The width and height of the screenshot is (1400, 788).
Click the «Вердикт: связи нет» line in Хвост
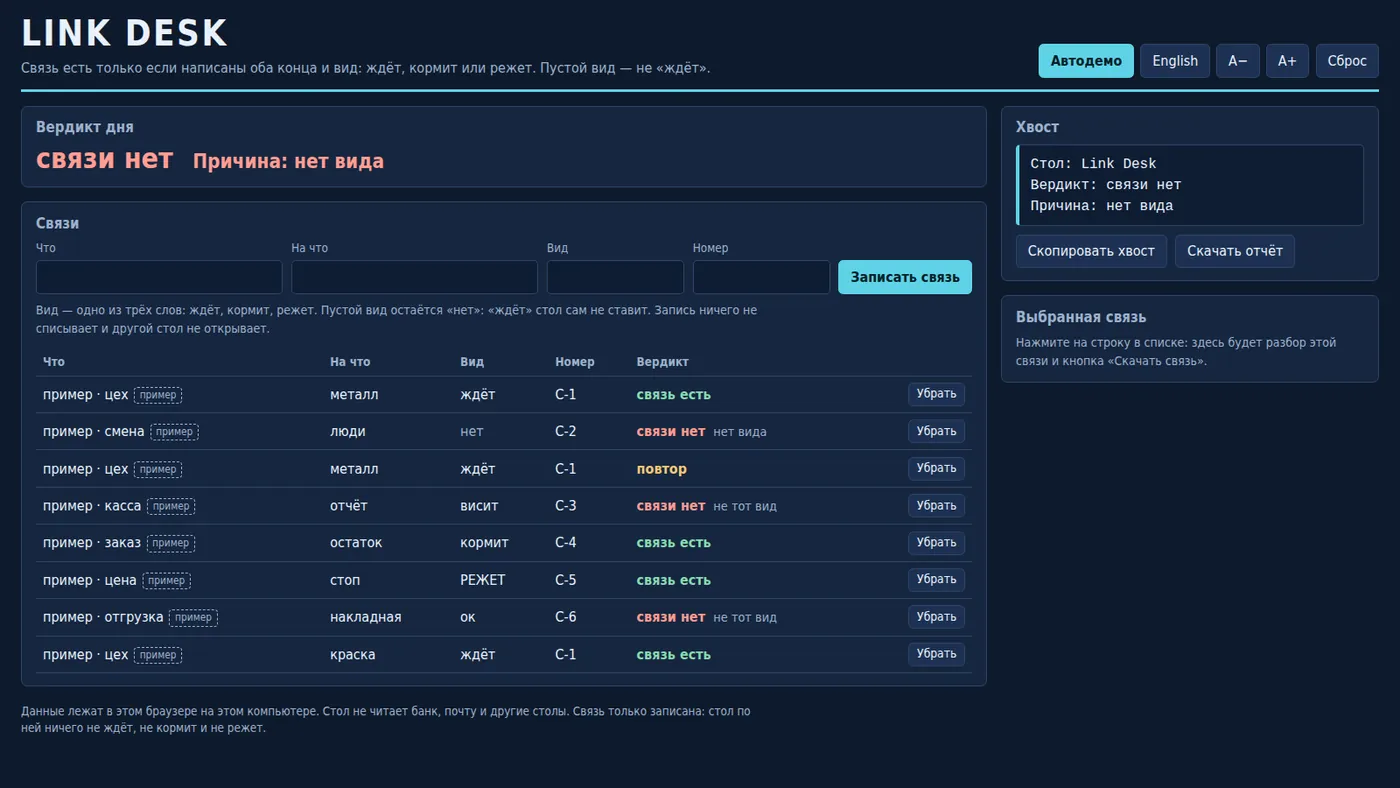tap(1106, 185)
